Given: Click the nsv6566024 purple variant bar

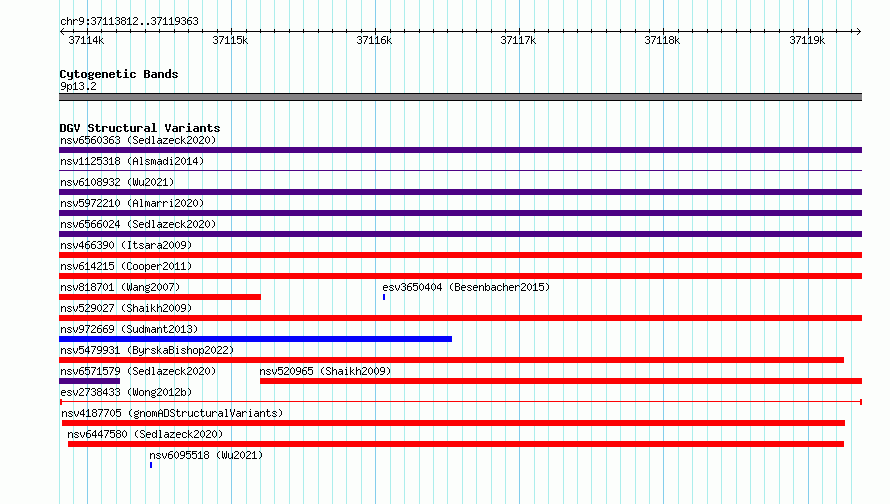Looking at the screenshot, I should (x=460, y=234).
